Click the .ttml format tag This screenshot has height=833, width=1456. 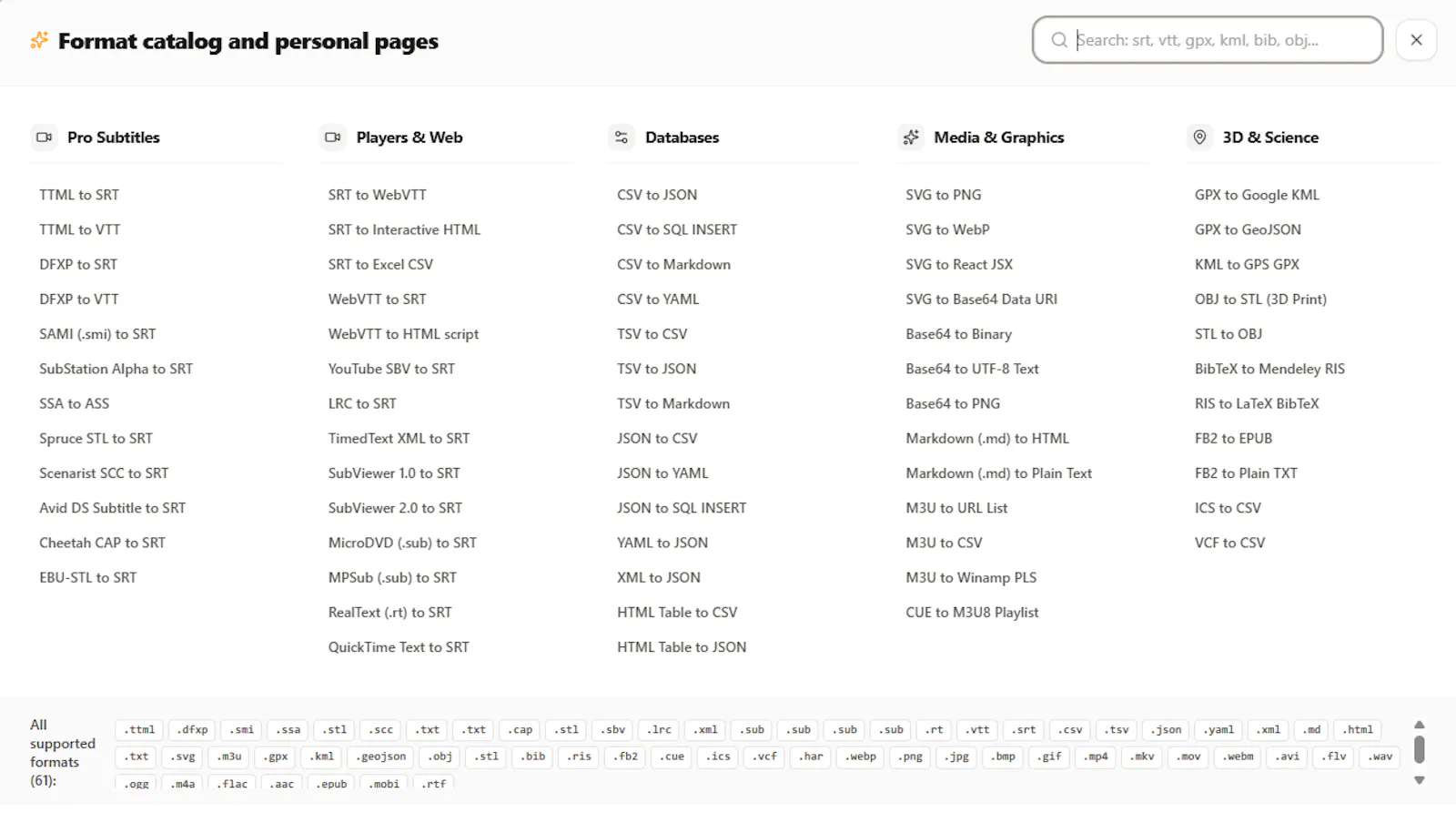tap(139, 730)
